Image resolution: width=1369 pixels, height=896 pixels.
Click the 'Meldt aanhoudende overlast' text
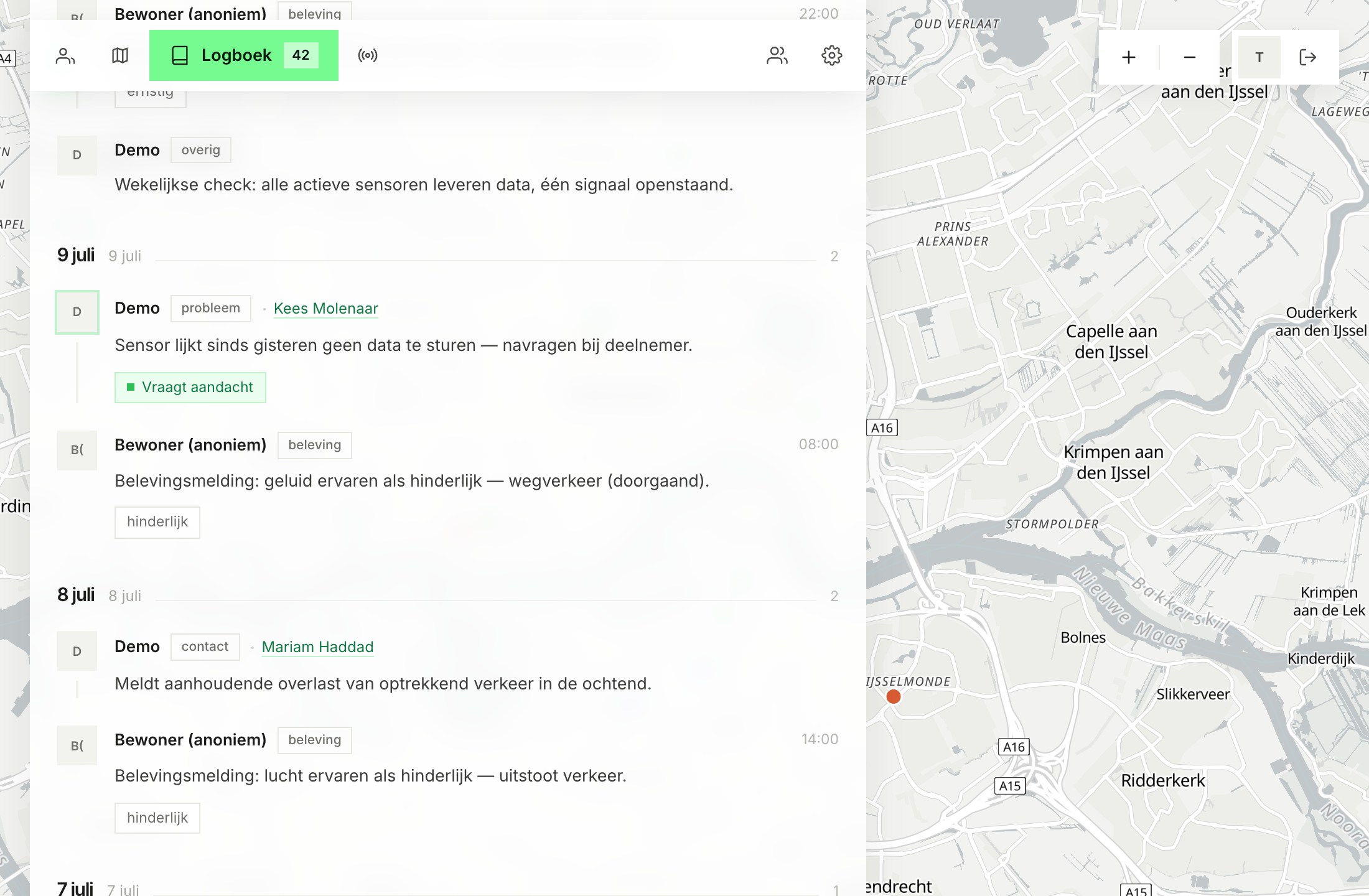point(383,684)
